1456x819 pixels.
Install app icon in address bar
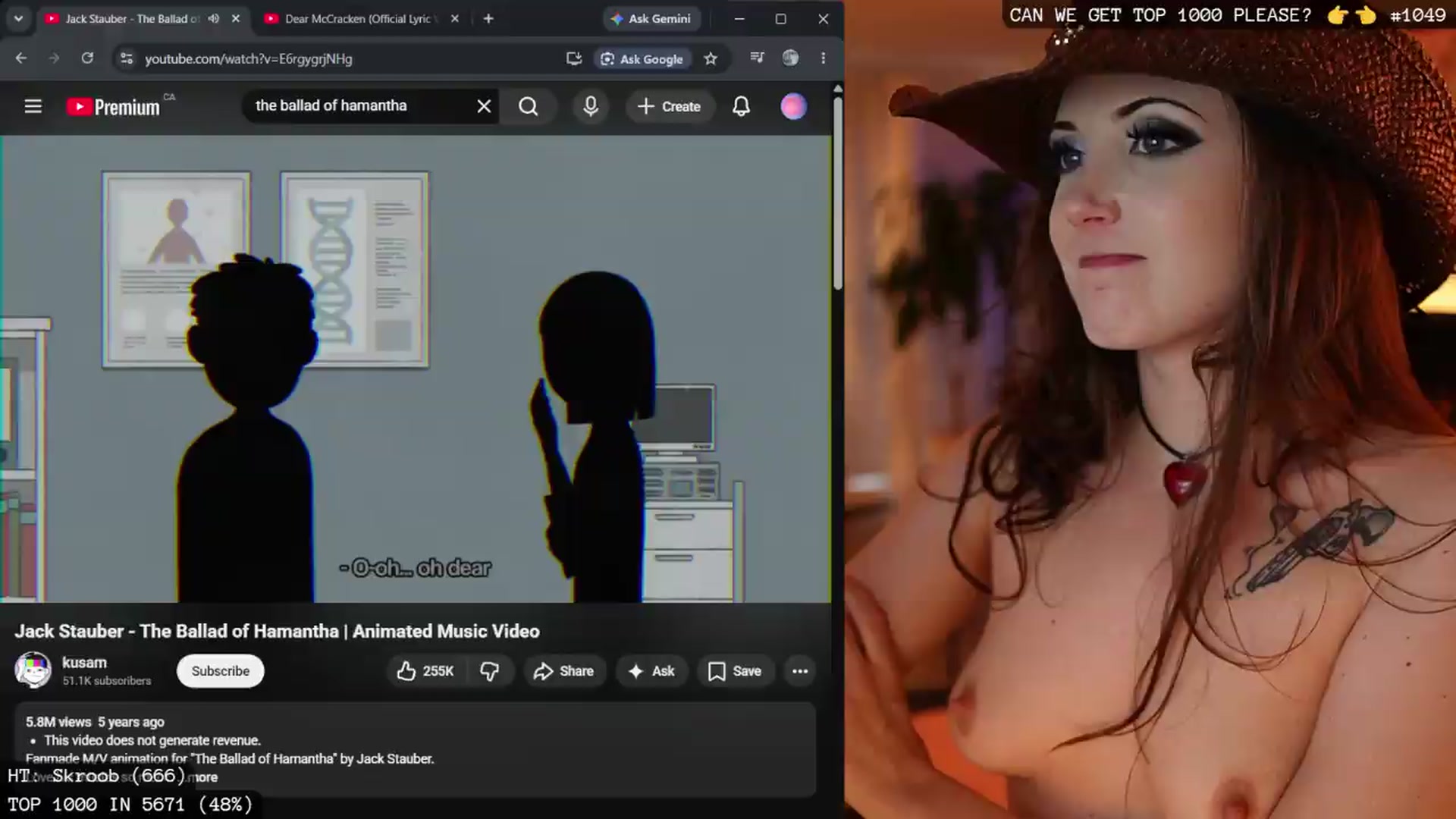[574, 58]
